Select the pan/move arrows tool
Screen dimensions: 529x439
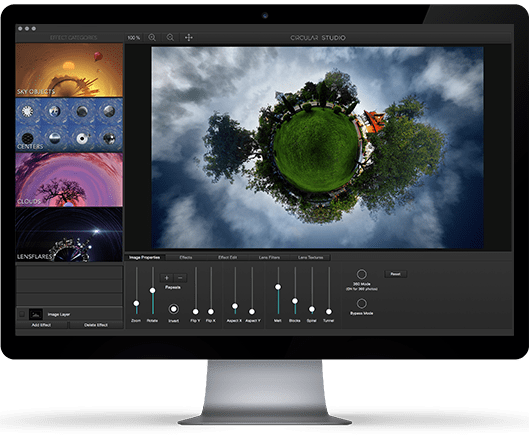pos(189,37)
